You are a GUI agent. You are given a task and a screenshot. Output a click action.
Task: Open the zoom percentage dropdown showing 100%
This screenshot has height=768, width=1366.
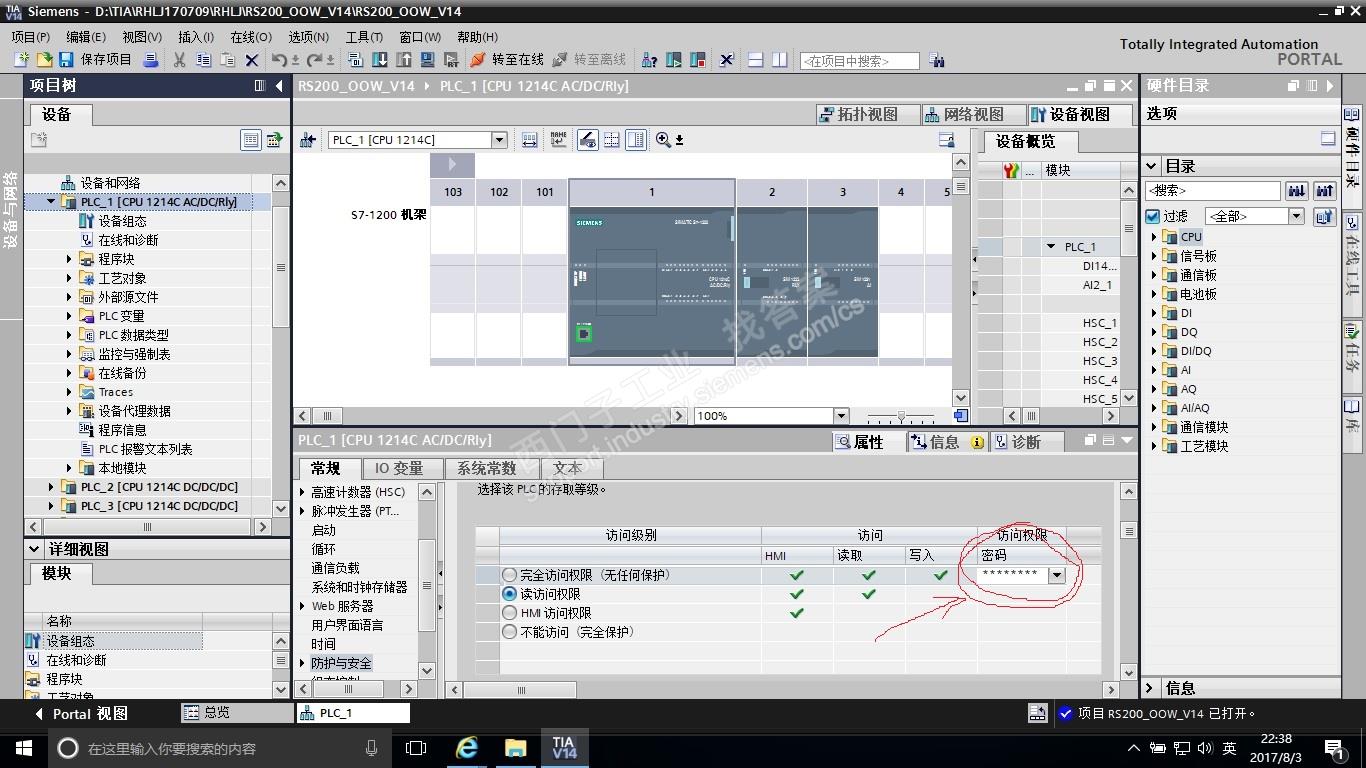pyautogui.click(x=840, y=416)
